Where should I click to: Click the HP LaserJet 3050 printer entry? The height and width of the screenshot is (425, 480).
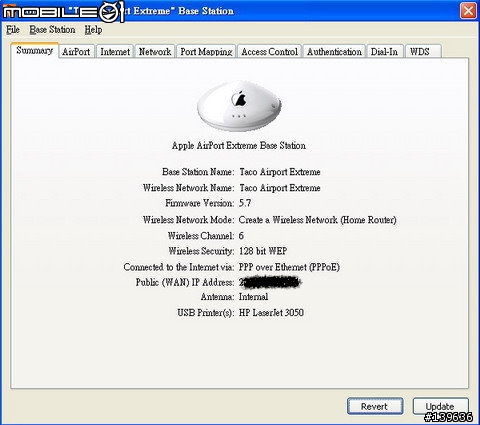pyautogui.click(x=271, y=313)
